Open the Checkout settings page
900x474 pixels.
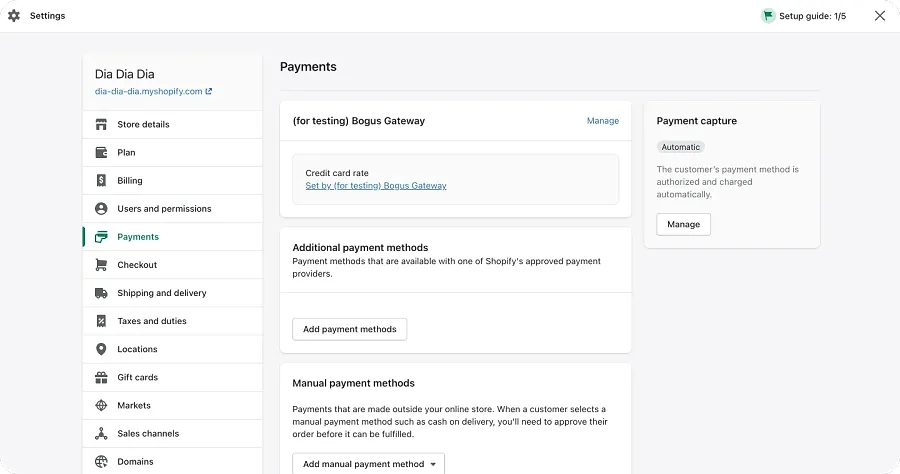point(172,265)
